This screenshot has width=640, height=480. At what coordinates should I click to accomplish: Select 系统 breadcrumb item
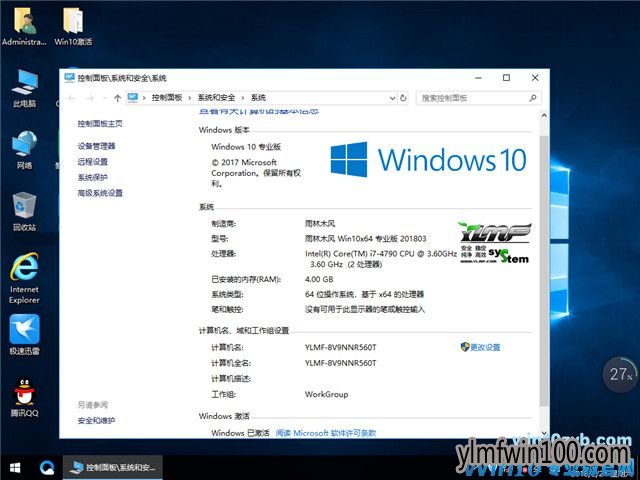coord(258,98)
